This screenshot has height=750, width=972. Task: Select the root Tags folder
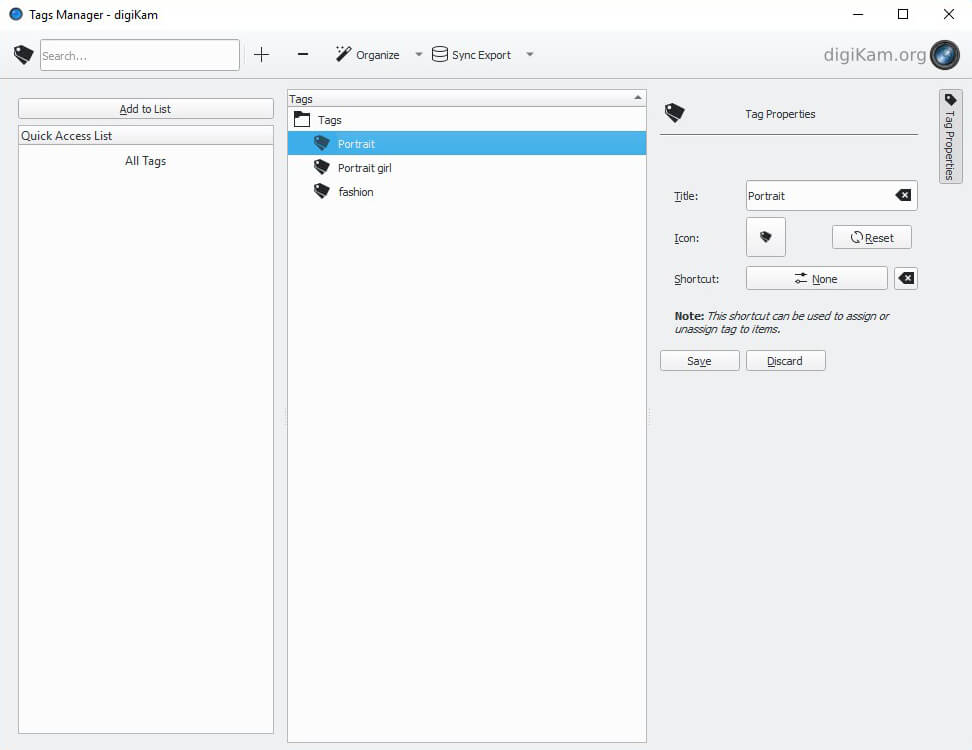tap(329, 120)
